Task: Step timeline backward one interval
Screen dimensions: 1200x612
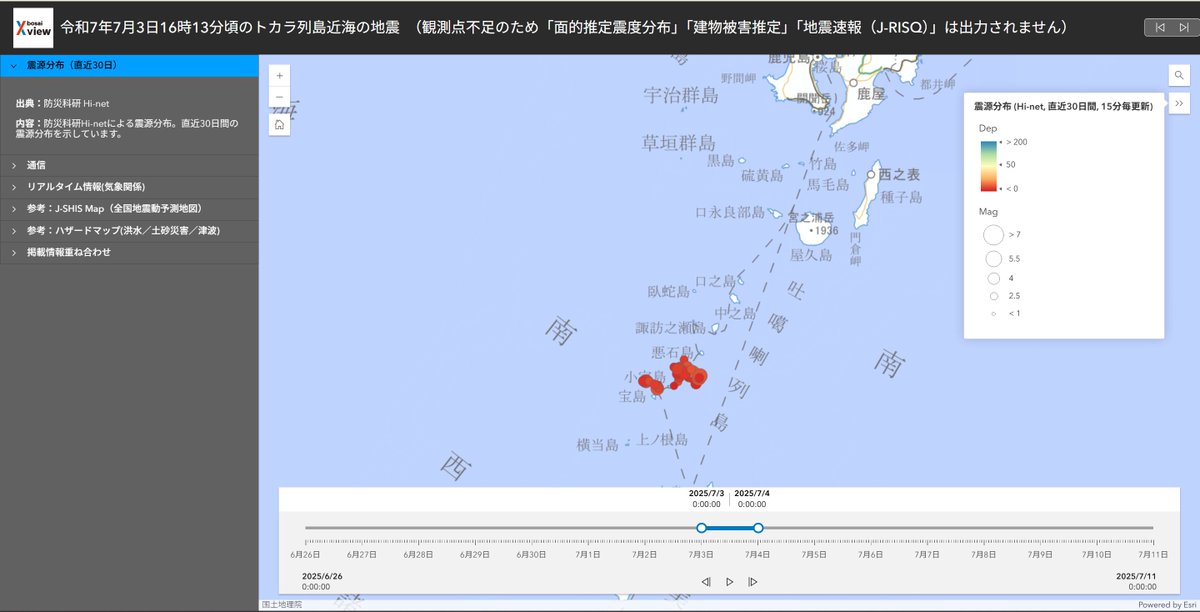Action: coord(706,581)
